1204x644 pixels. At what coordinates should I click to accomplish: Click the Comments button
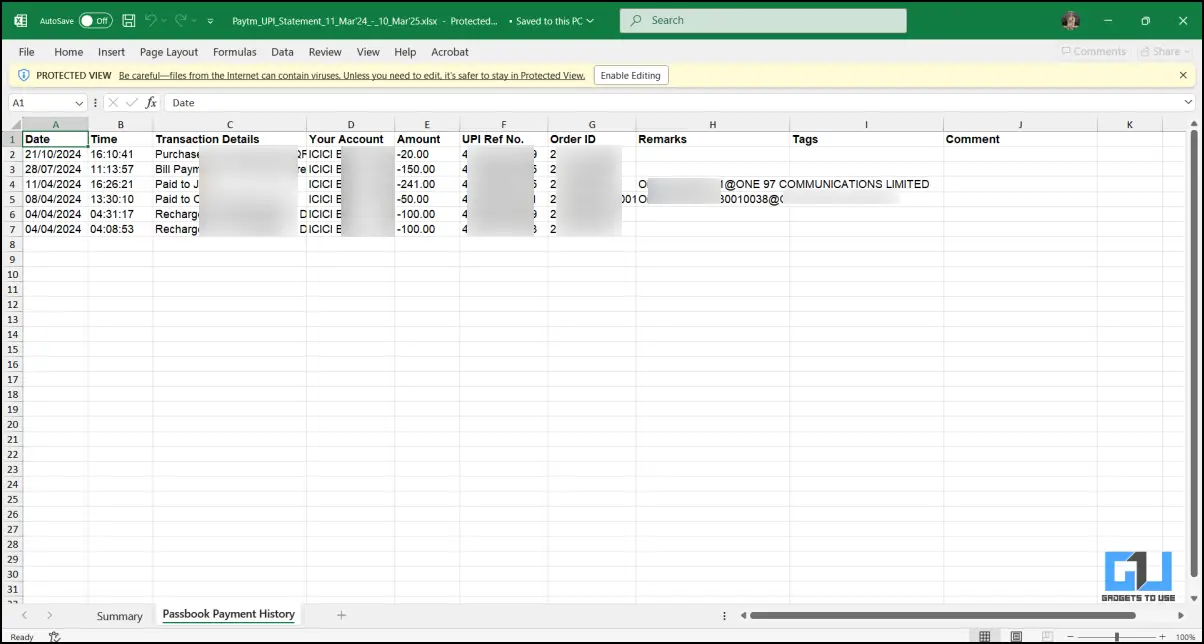tap(1093, 52)
